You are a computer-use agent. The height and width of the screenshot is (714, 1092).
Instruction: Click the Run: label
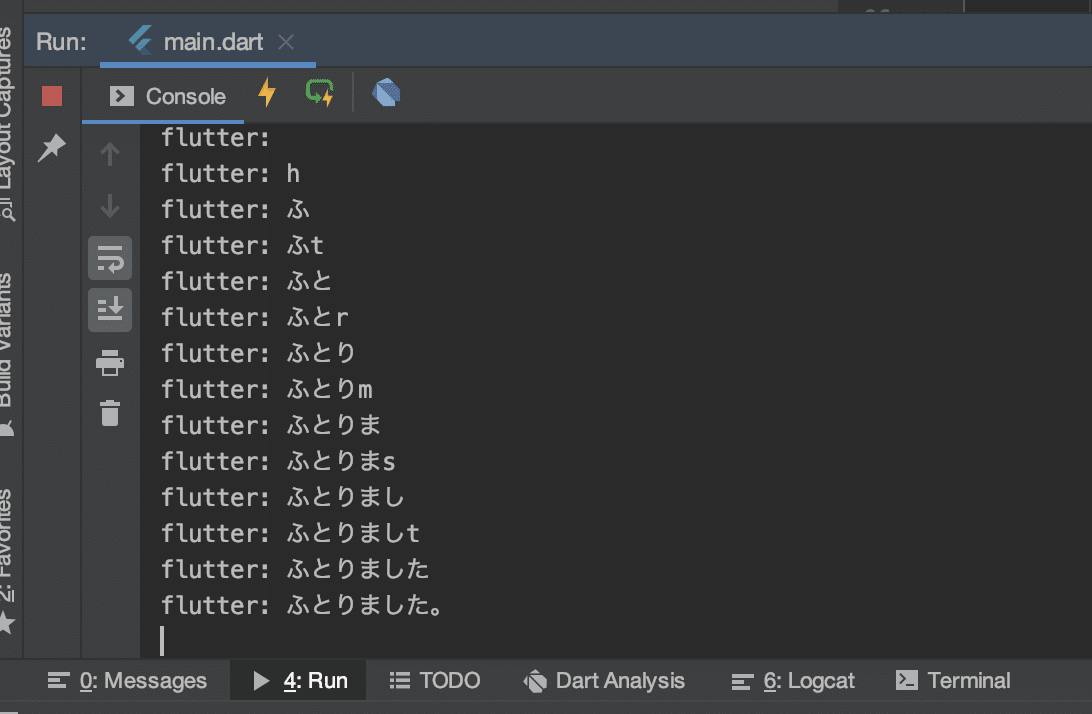coord(61,42)
